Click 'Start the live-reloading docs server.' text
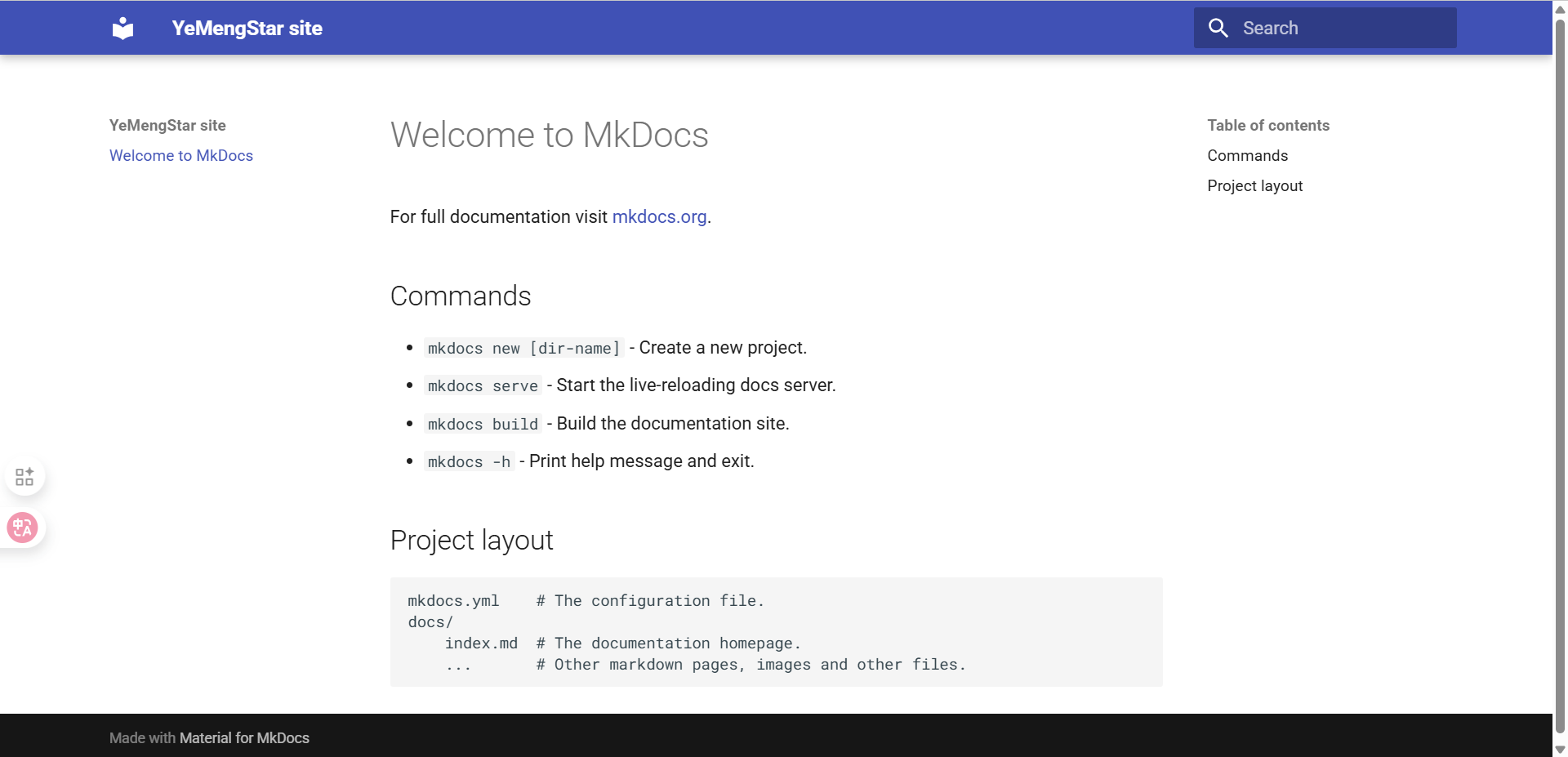This screenshot has width=1568, height=757. 696,385
